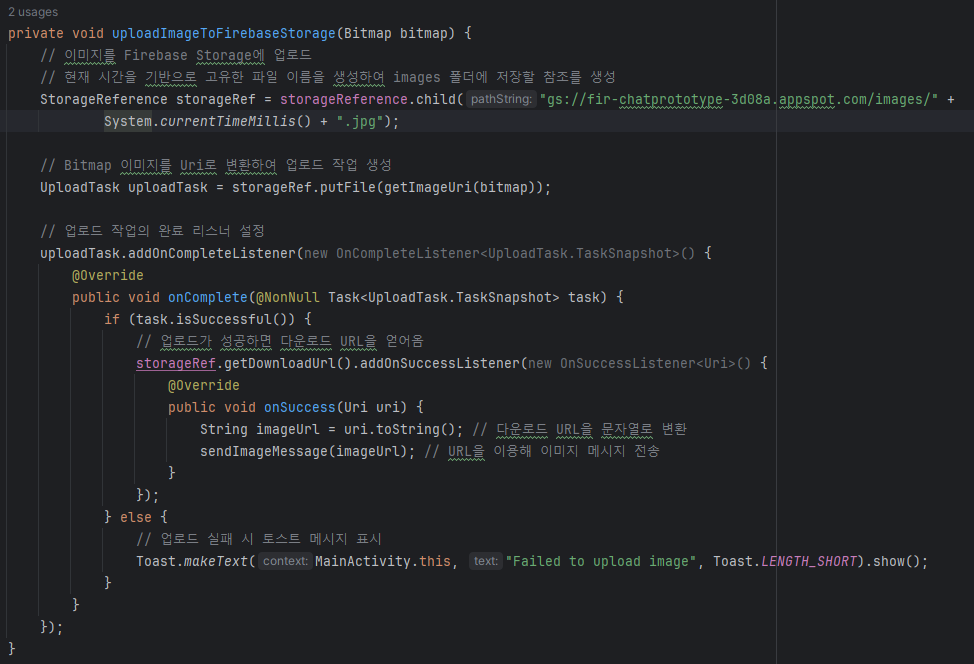Click the gs://fir-chatprototype storage URL string
974x664 pixels.
tap(739, 99)
